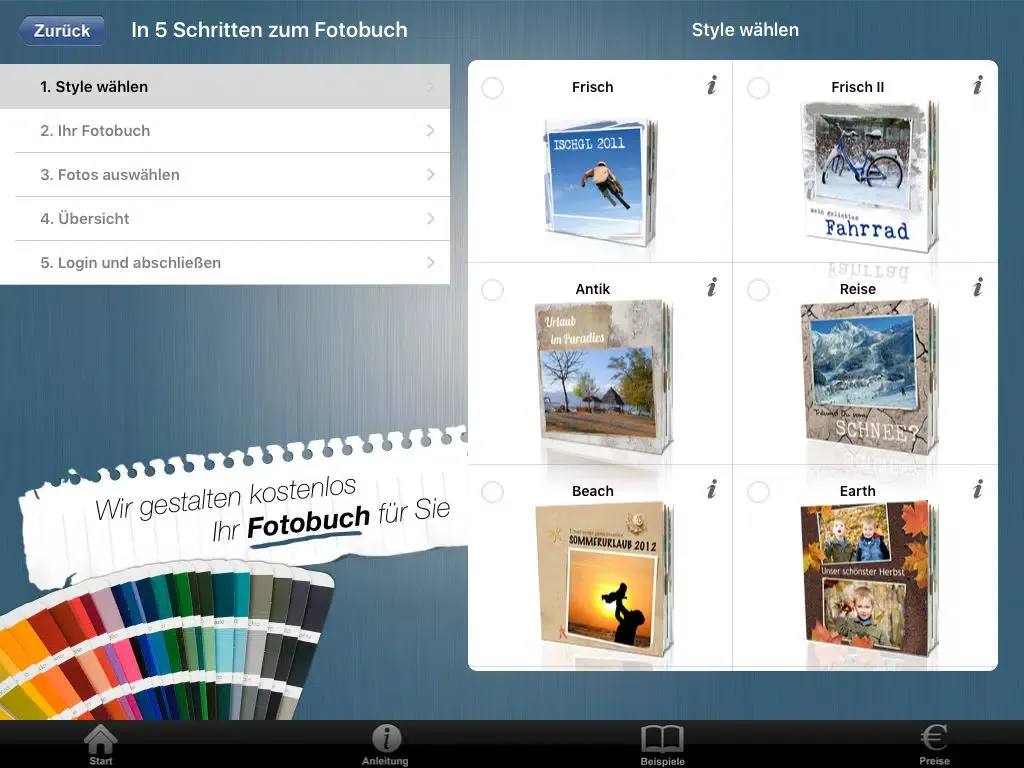This screenshot has height=768, width=1024.
Task: Pick the Beach radio button
Action: coord(492,491)
